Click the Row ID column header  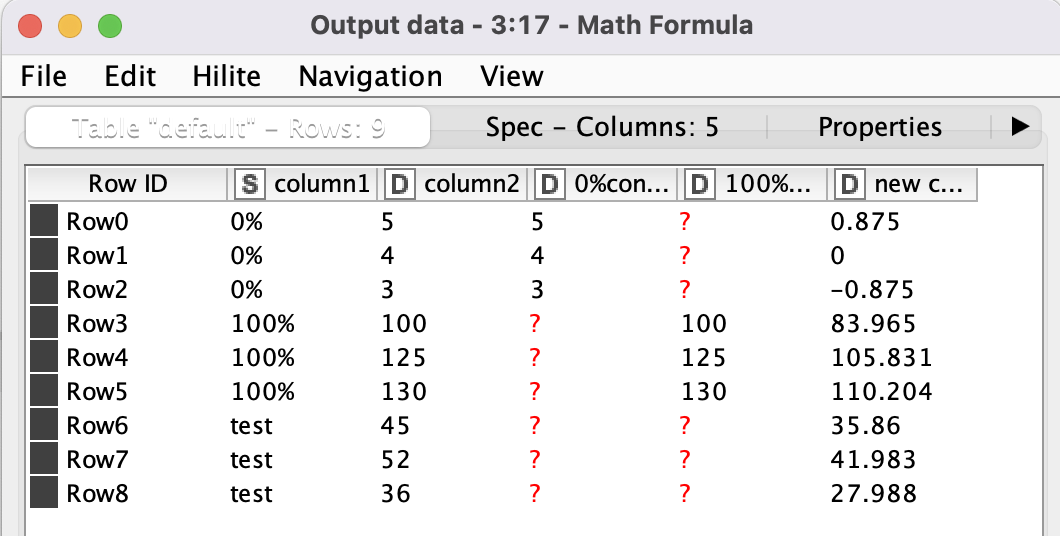127,184
